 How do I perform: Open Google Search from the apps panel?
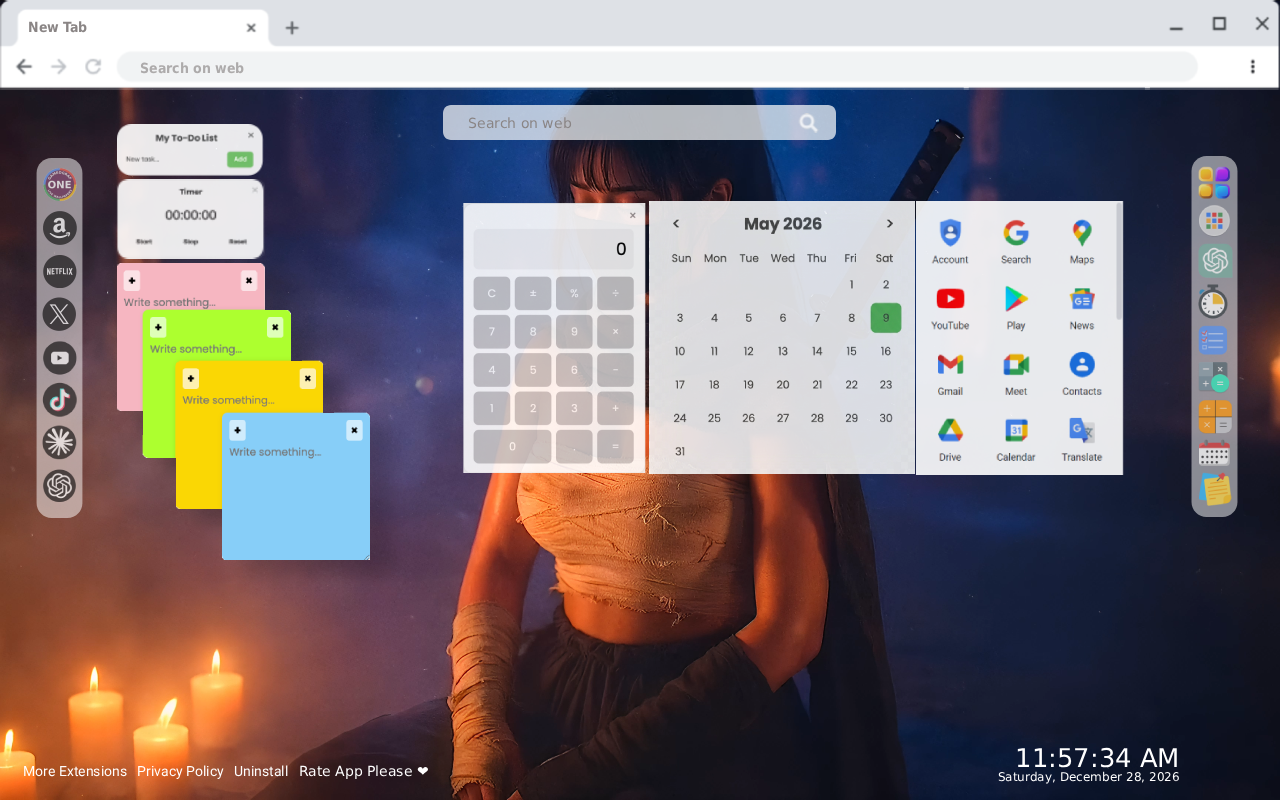coord(1016,242)
